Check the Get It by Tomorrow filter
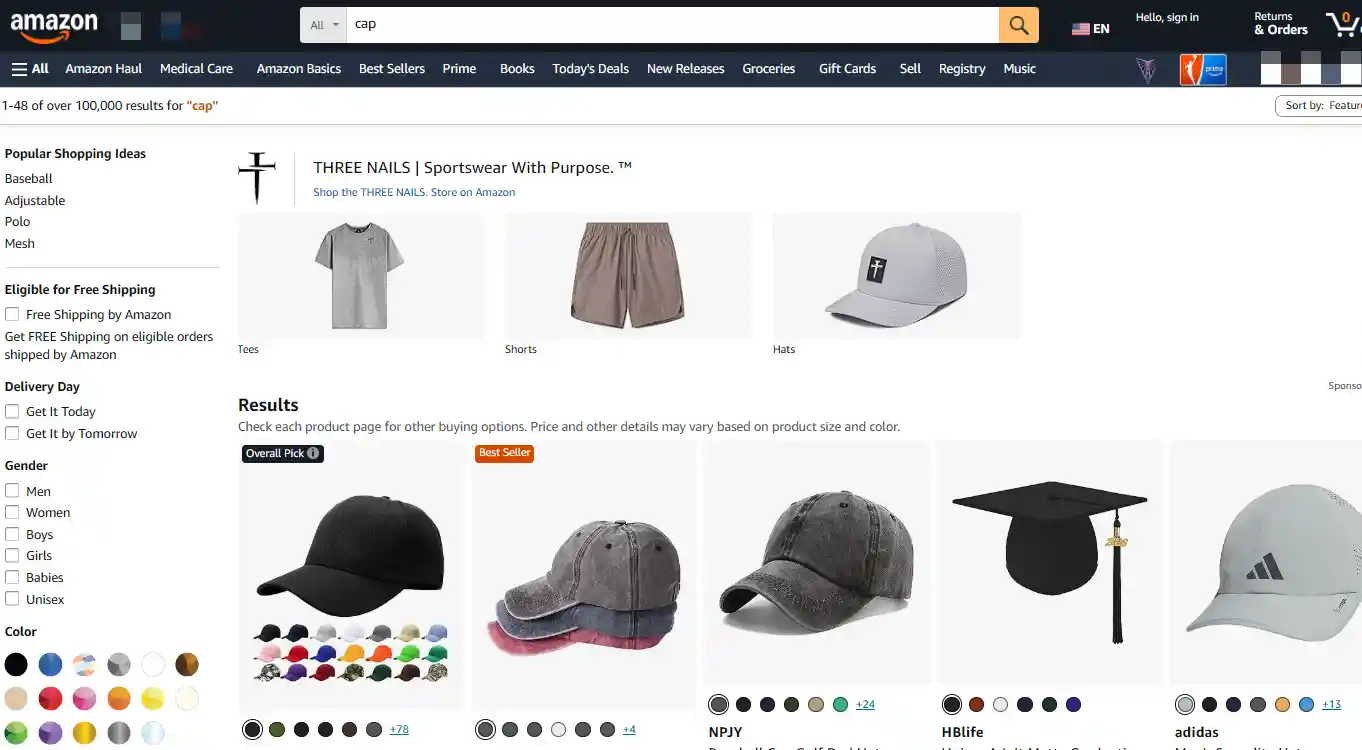This screenshot has height=750, width=1362. coord(12,433)
